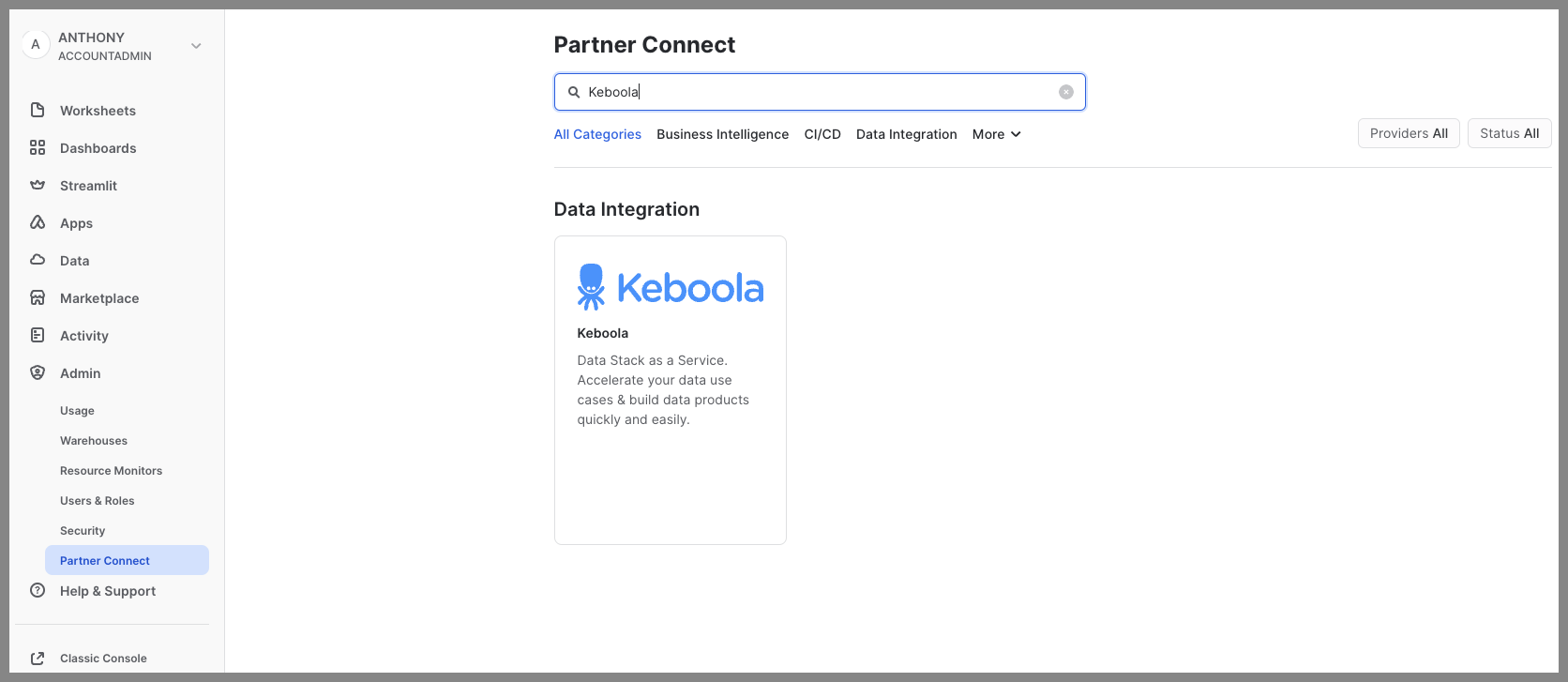Select the CI/CD category tab
Viewport: 1568px width, 682px height.
822,134
